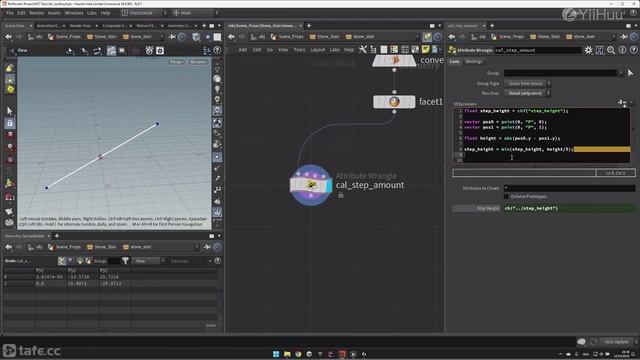Open View dropdown in Geometry Spreadsheet
This screenshot has width=640, height=360.
click(x=149, y=261)
